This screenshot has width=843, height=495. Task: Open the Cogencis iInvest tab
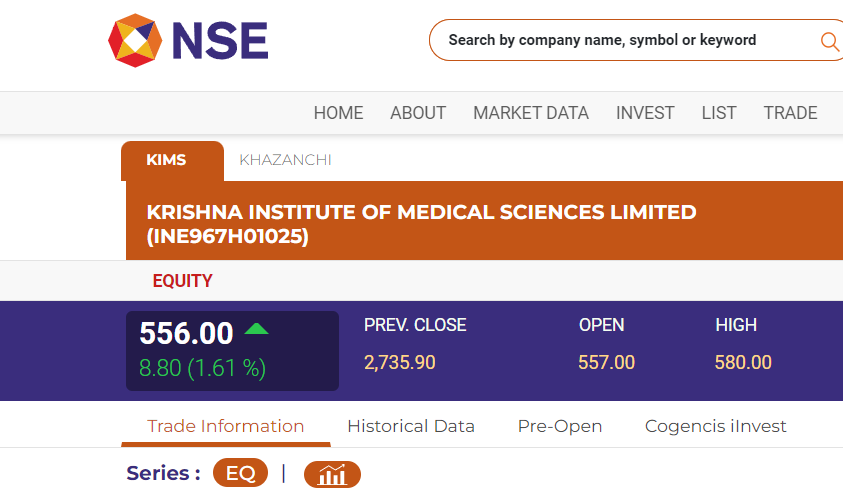pos(715,426)
